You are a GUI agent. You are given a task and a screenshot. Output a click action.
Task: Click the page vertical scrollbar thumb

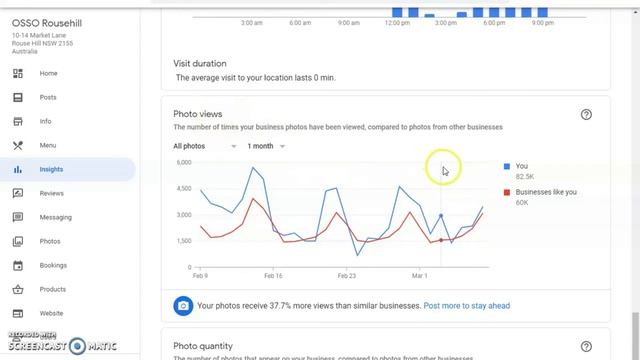(x=635, y=336)
